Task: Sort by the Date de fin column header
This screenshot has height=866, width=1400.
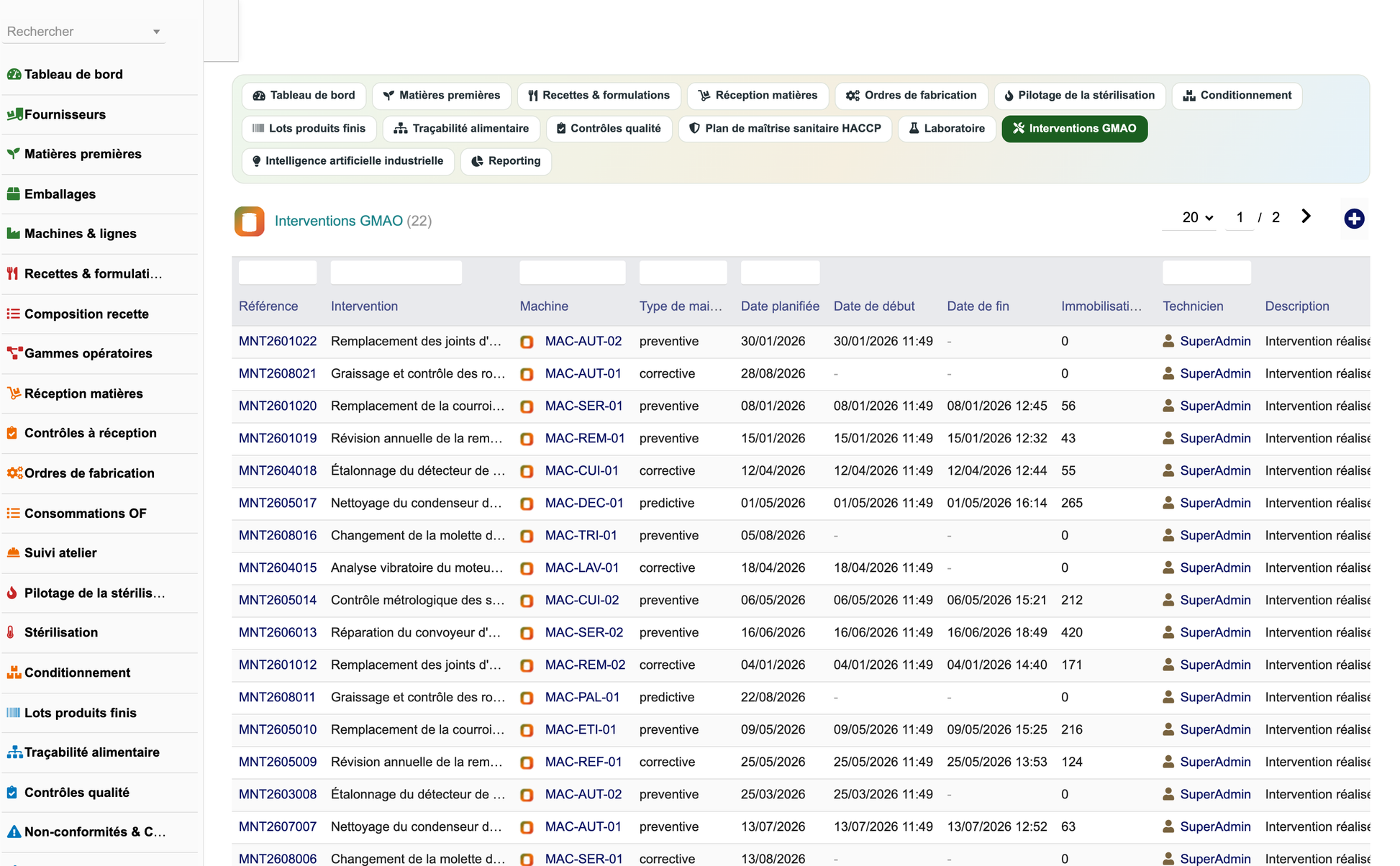Action: pos(978,306)
